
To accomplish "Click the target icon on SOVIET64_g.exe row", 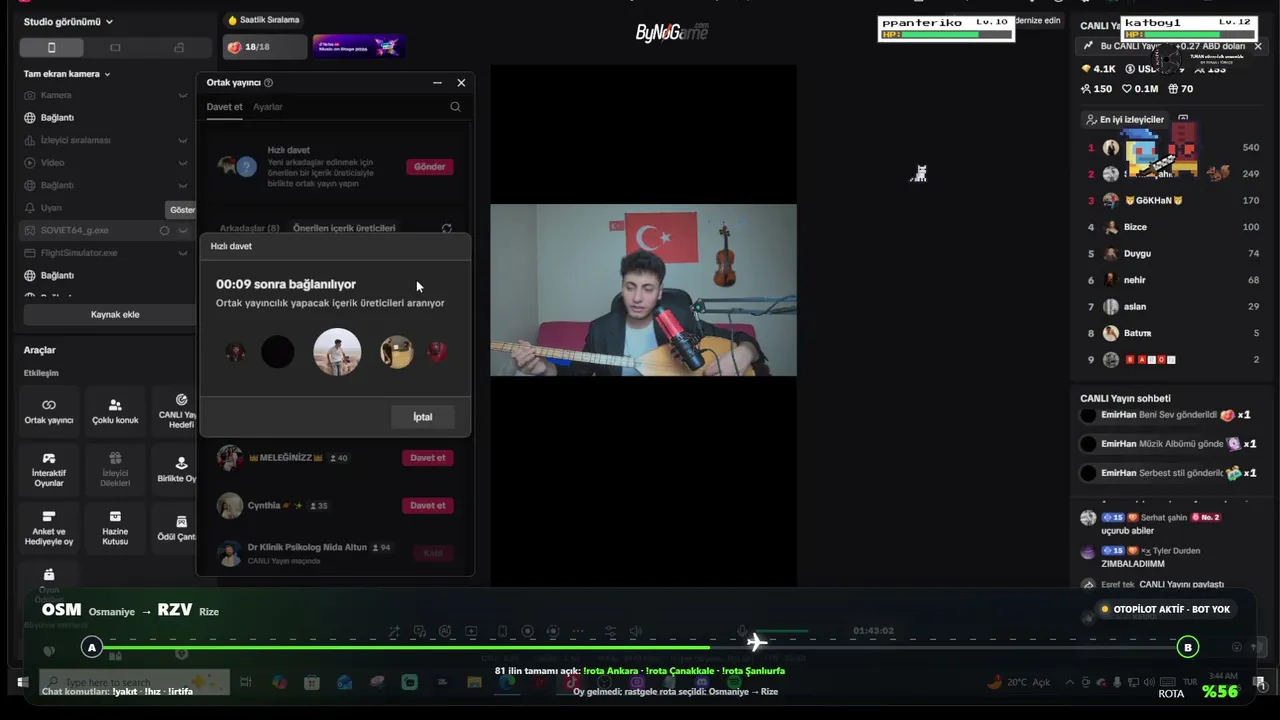I will (164, 231).
